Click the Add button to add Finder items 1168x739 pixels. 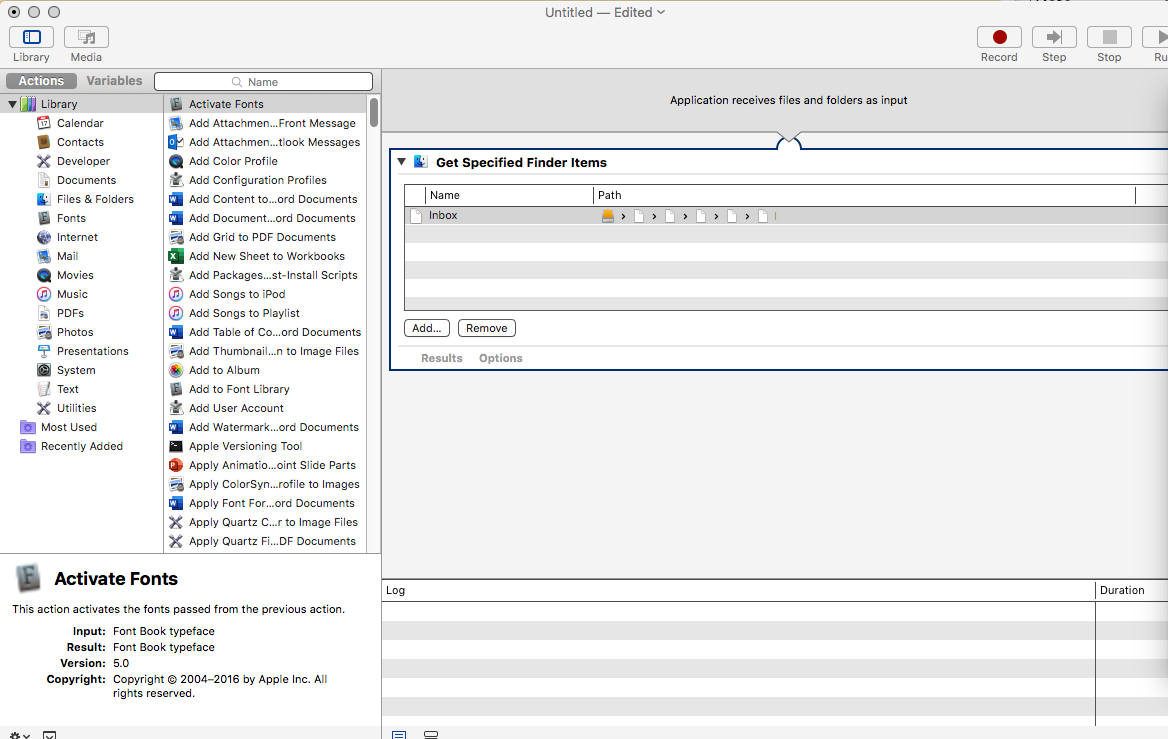[x=426, y=327]
